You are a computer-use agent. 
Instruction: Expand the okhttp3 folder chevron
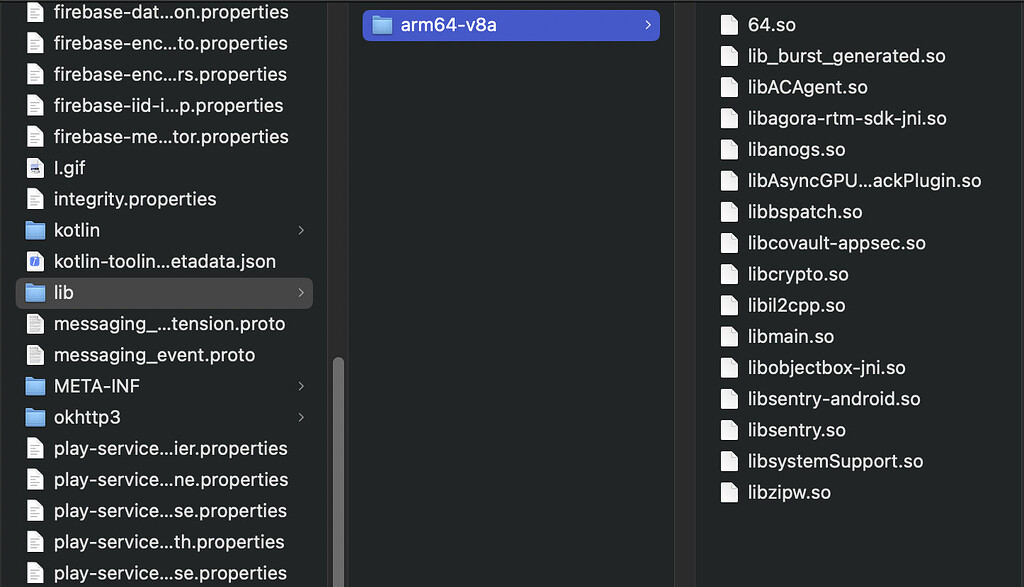(301, 417)
